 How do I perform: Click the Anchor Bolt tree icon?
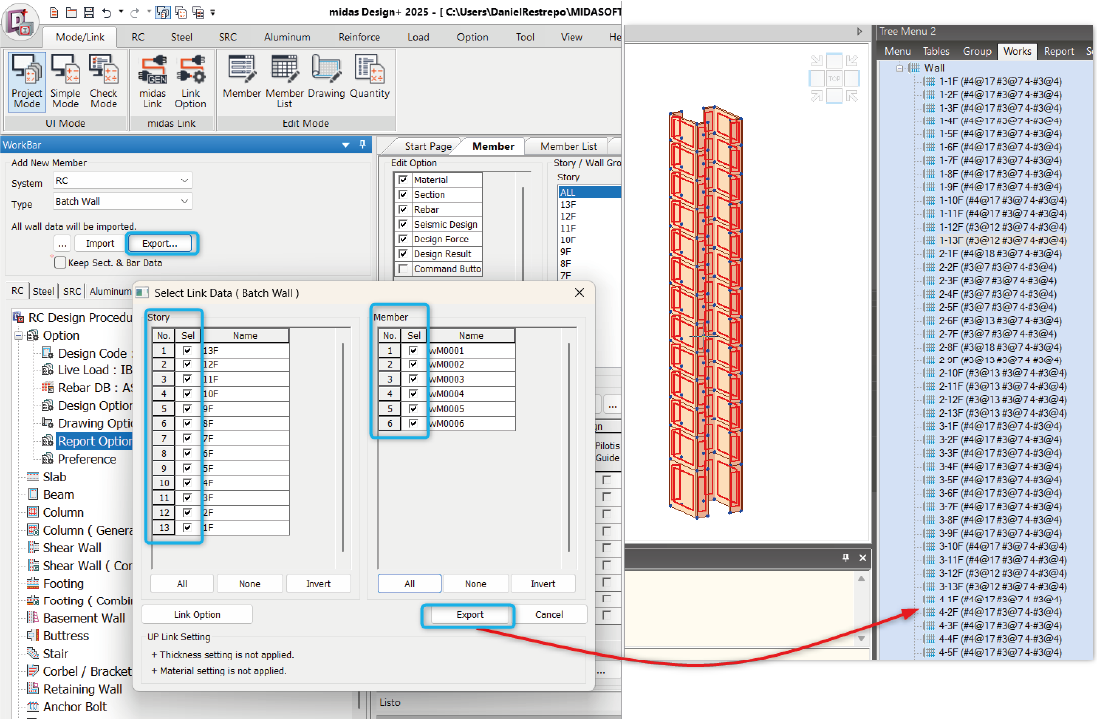pos(32,707)
